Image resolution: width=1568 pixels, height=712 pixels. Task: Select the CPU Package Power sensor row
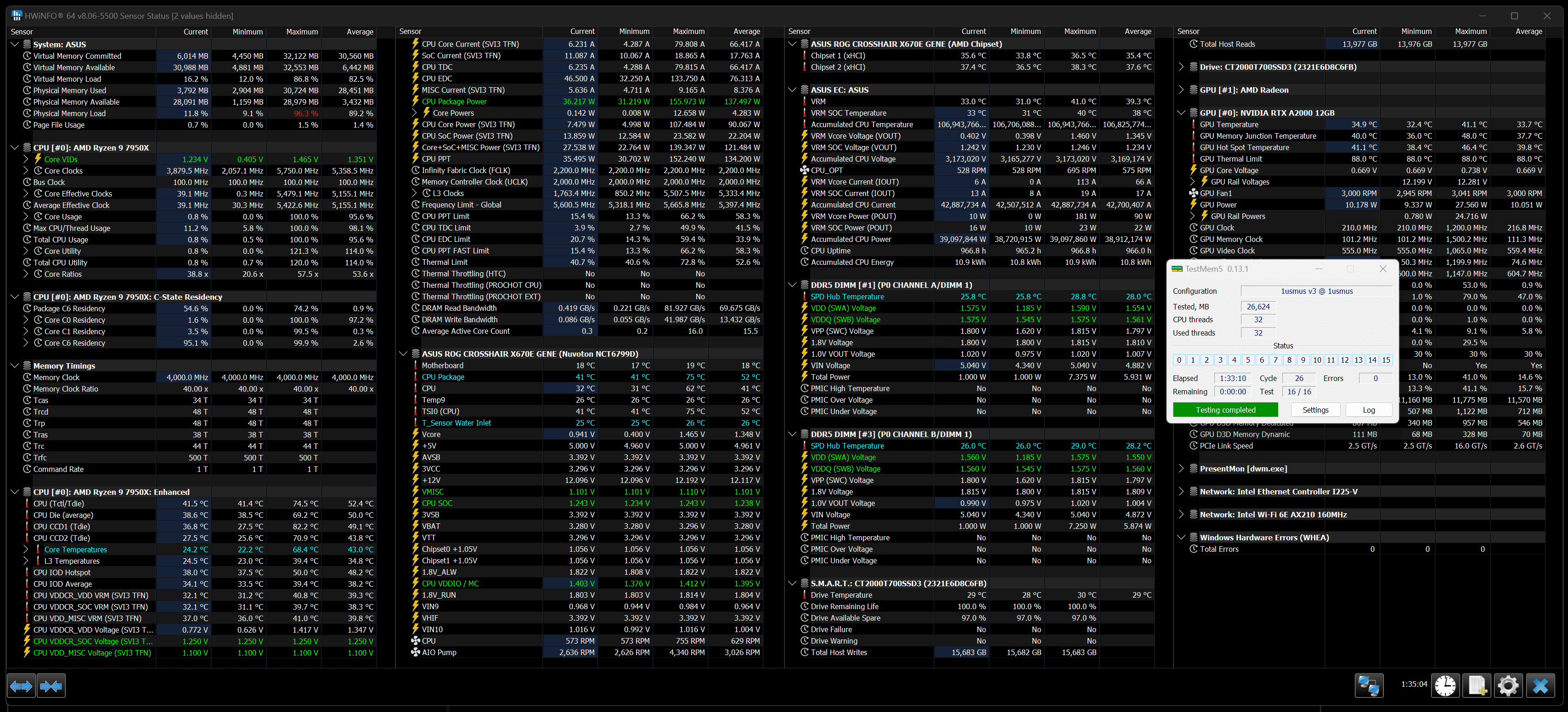coord(454,101)
